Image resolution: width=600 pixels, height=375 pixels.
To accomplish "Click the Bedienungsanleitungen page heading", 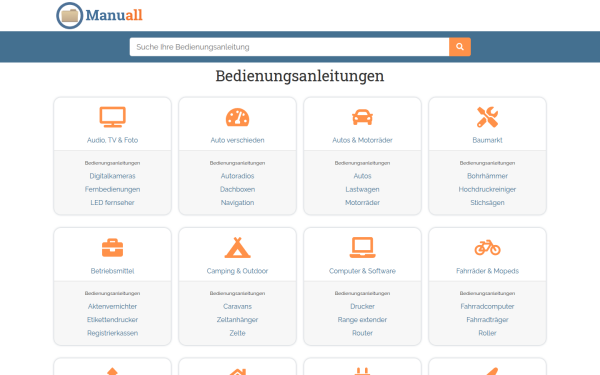I will click(x=300, y=76).
